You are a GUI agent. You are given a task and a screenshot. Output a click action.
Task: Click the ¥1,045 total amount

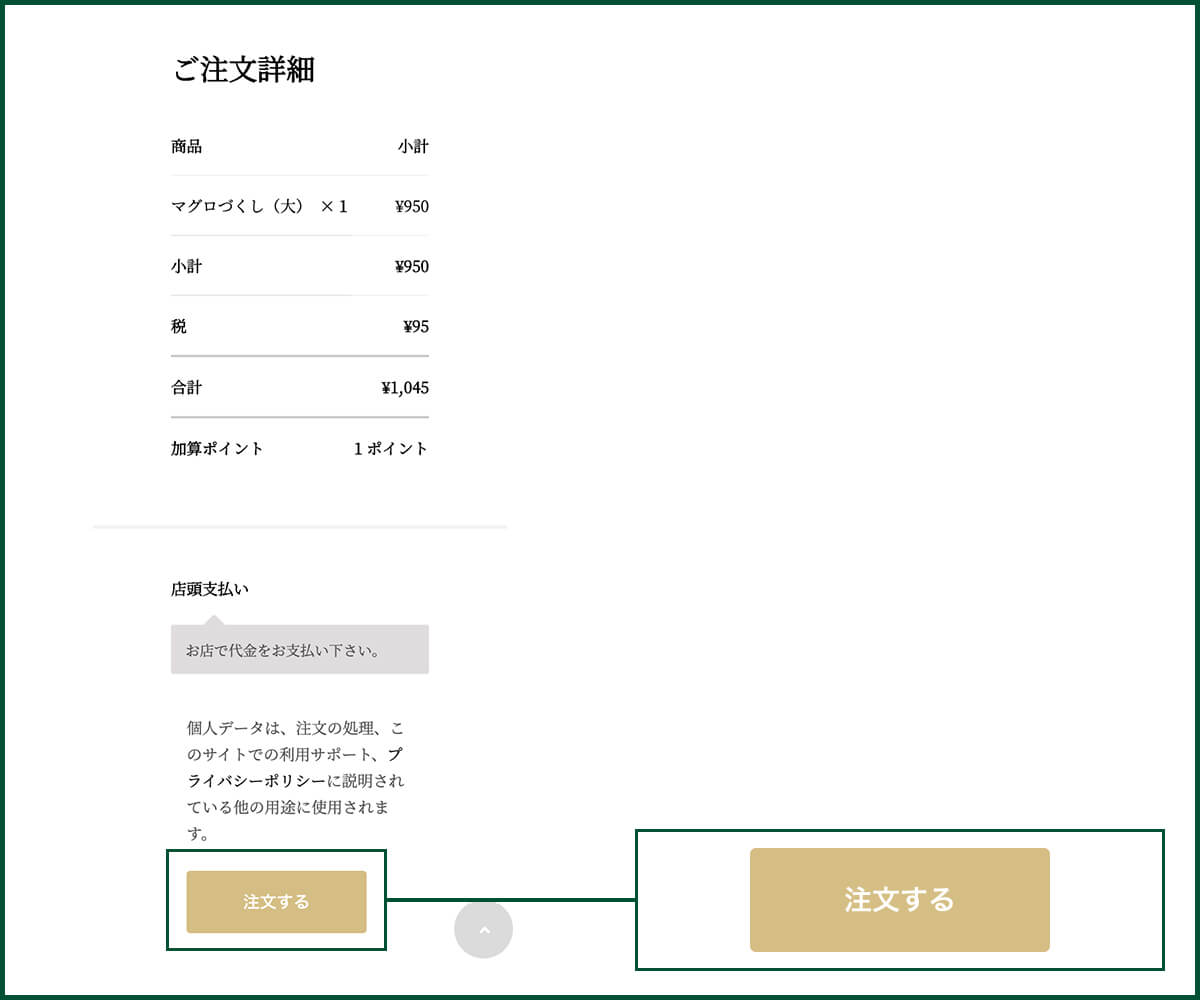pos(405,387)
